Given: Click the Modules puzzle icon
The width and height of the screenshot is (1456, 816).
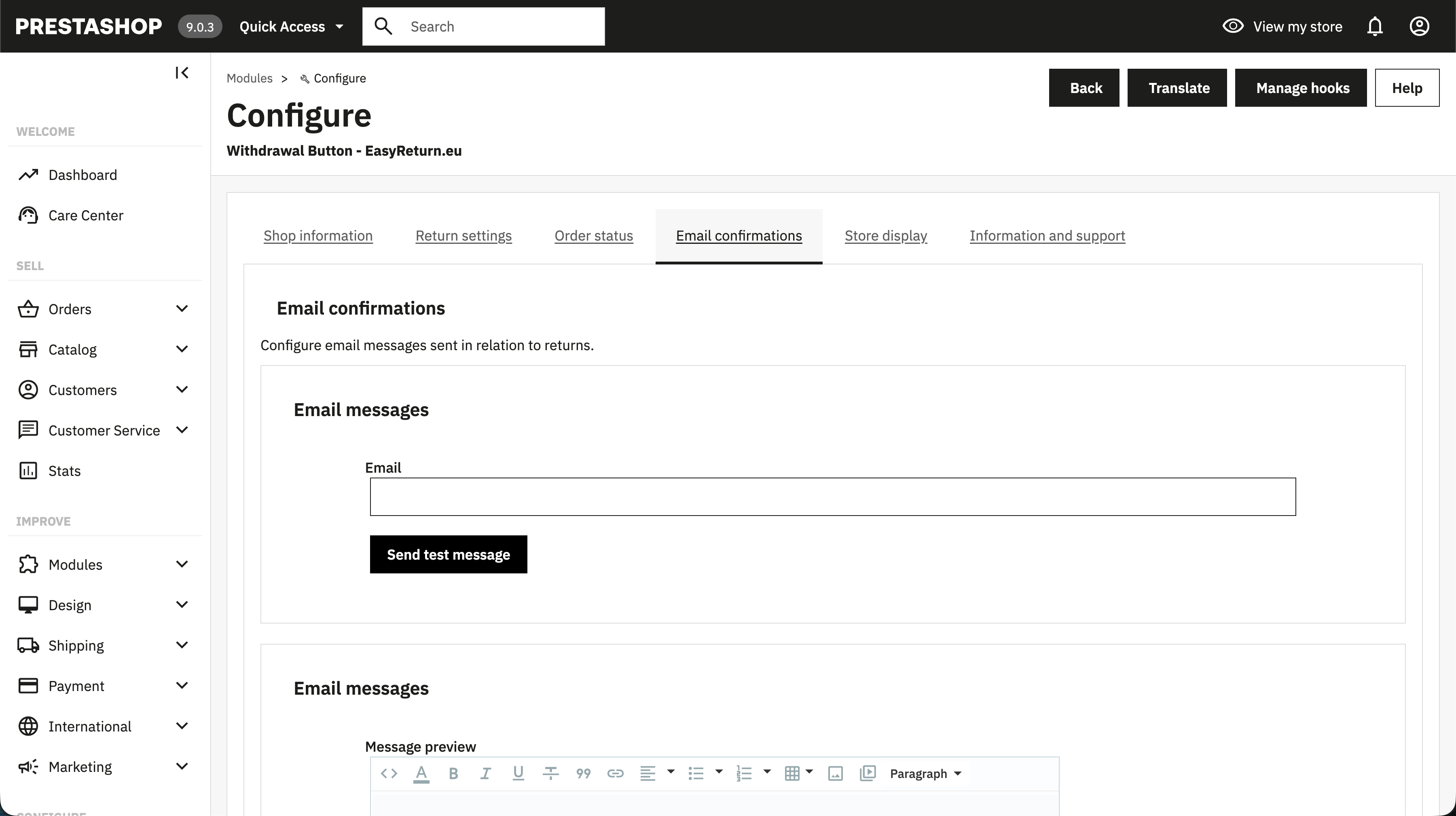Looking at the screenshot, I should point(28,564).
